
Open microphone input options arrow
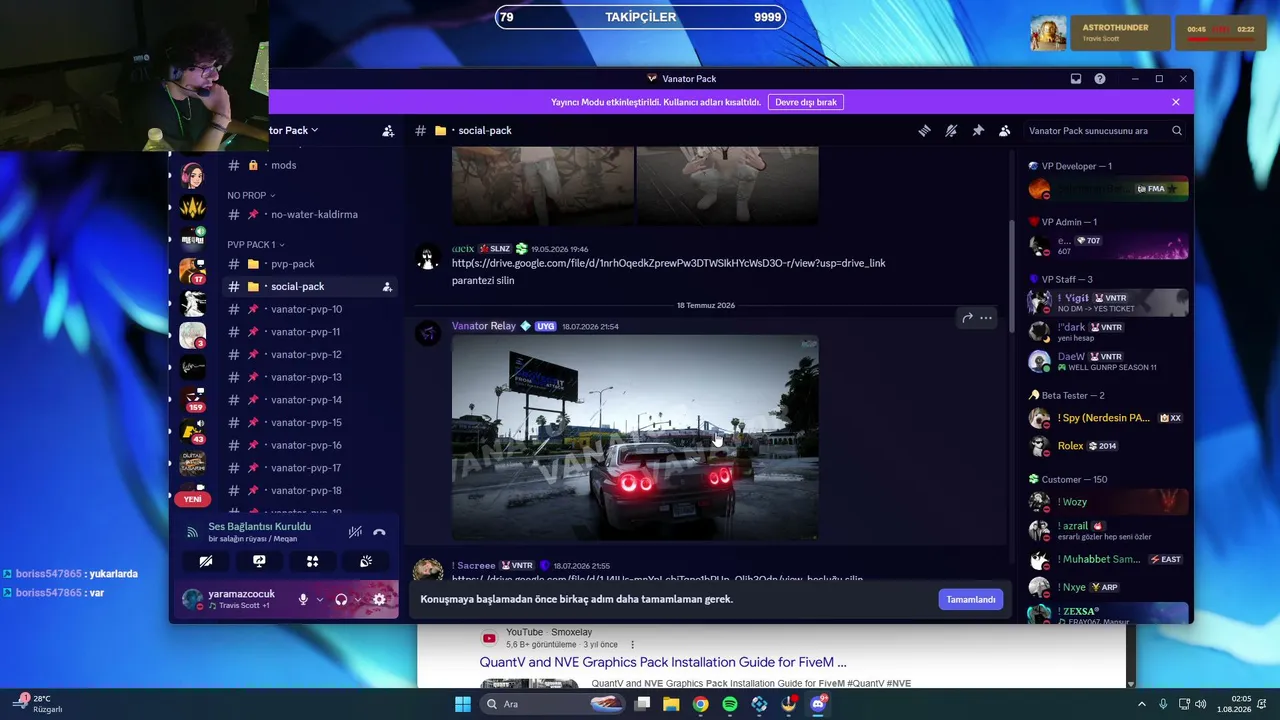point(320,600)
